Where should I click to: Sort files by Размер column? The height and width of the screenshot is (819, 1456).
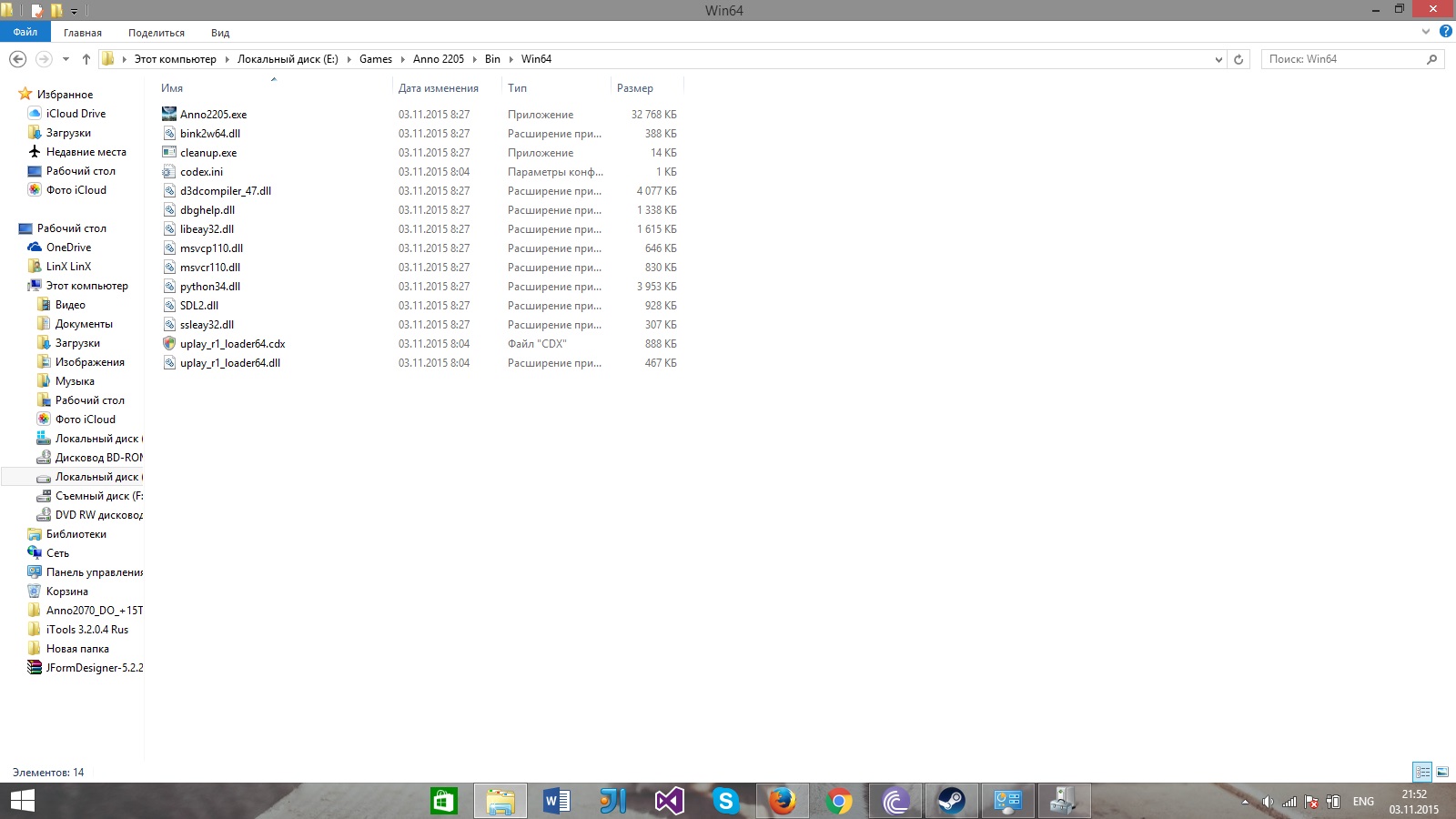click(635, 88)
